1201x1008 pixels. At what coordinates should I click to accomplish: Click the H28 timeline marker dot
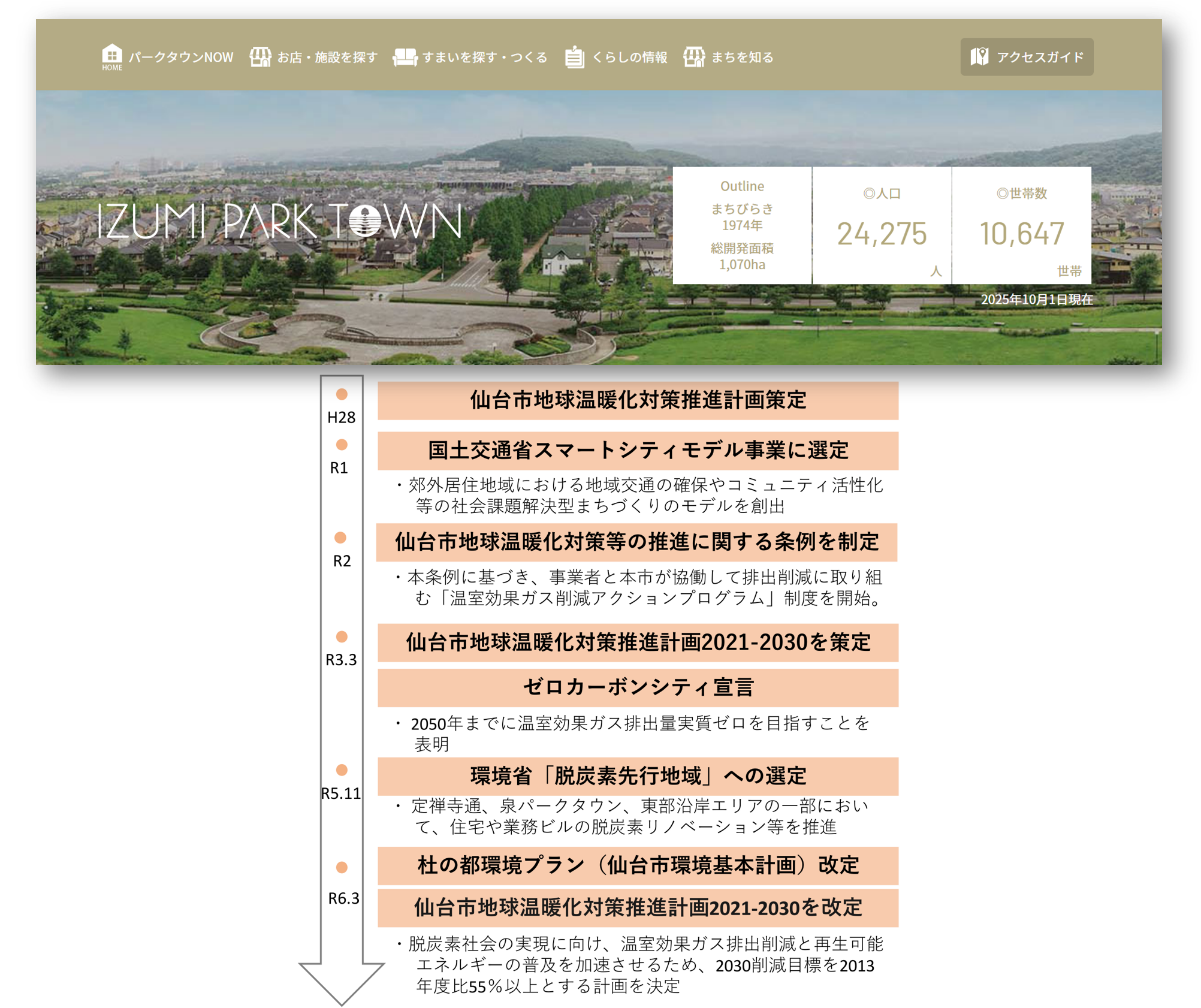click(342, 394)
